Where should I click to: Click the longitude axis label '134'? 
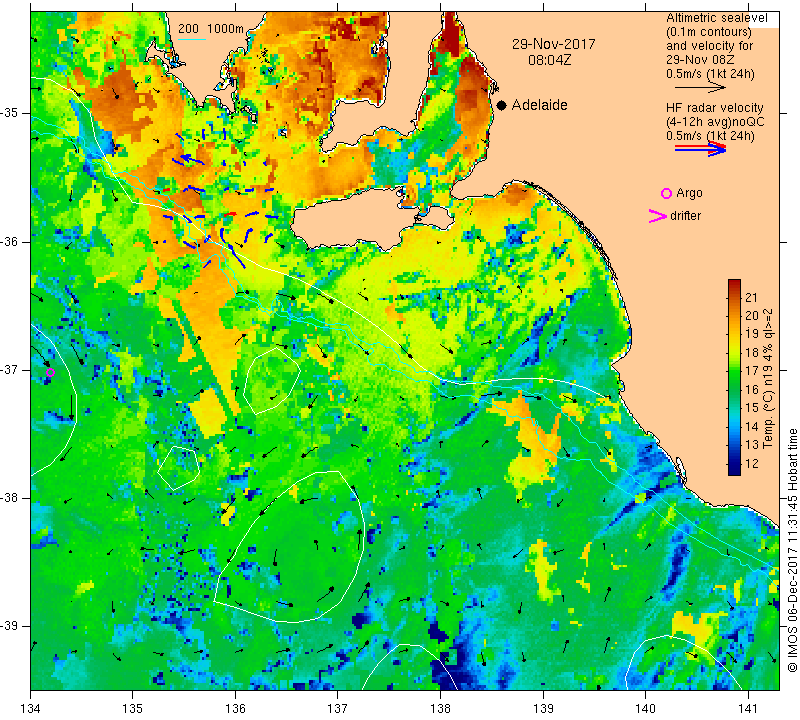30,708
